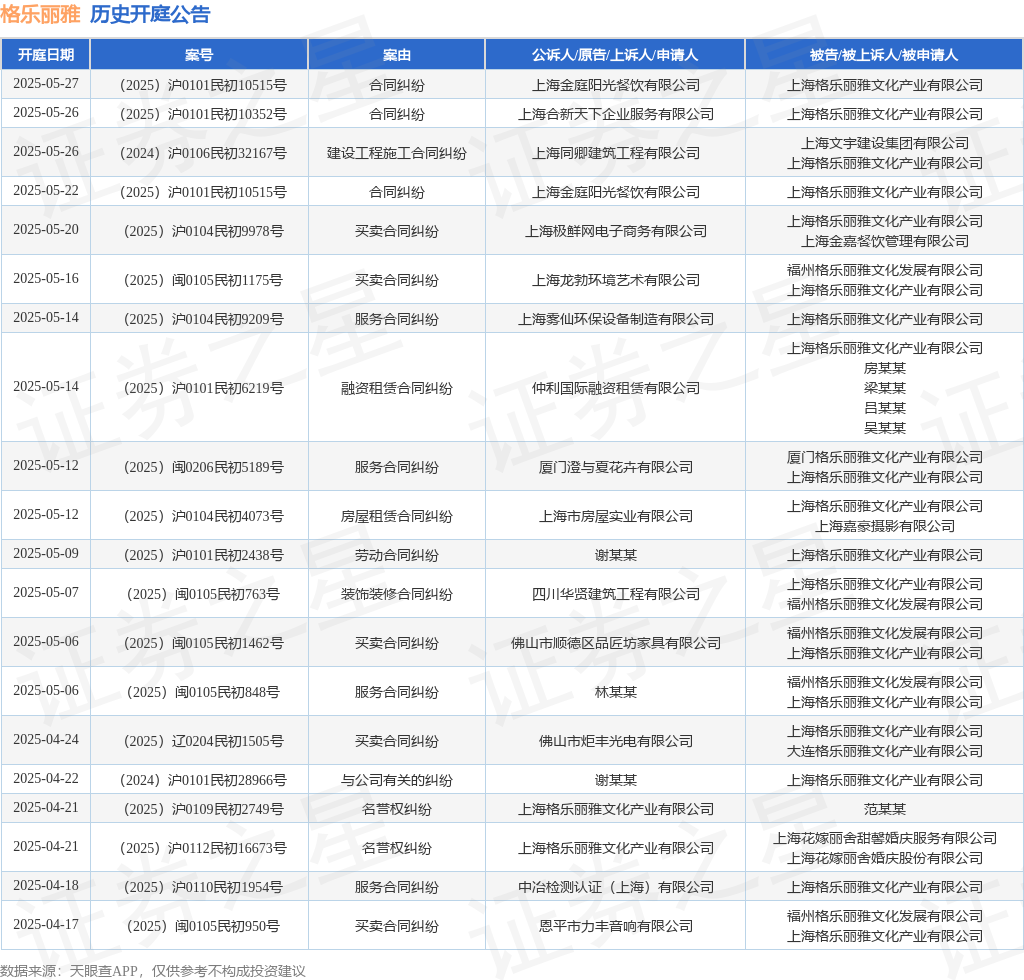Select defendant 大连格乐丽雅文化产业有限公司
The height and width of the screenshot is (980, 1024).
pos(885,751)
